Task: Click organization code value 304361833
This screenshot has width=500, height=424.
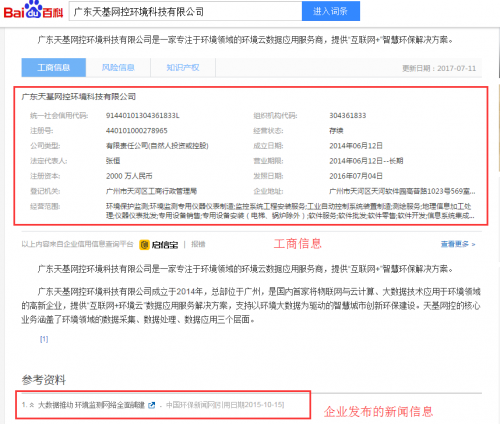Action: pos(348,116)
